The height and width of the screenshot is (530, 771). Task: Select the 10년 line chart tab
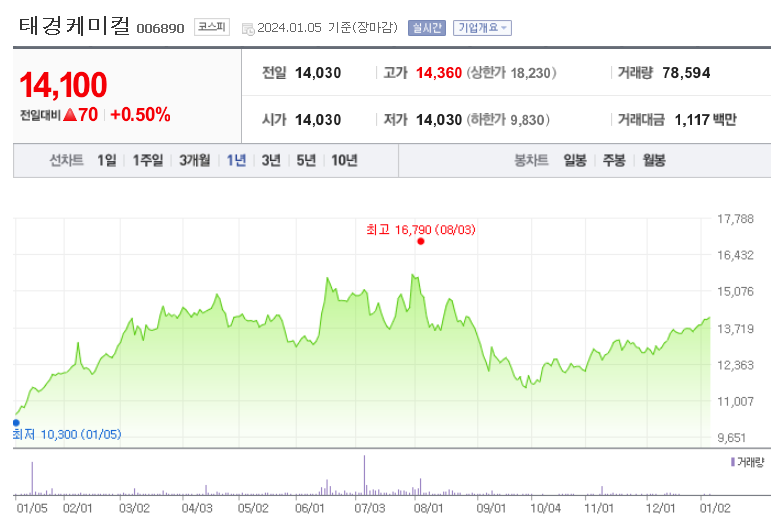[344, 160]
